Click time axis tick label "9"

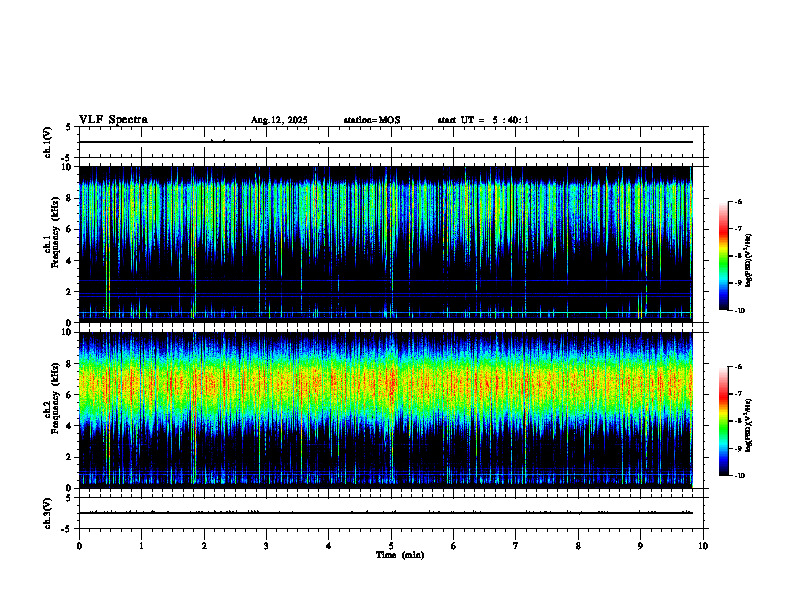[x=640, y=546]
